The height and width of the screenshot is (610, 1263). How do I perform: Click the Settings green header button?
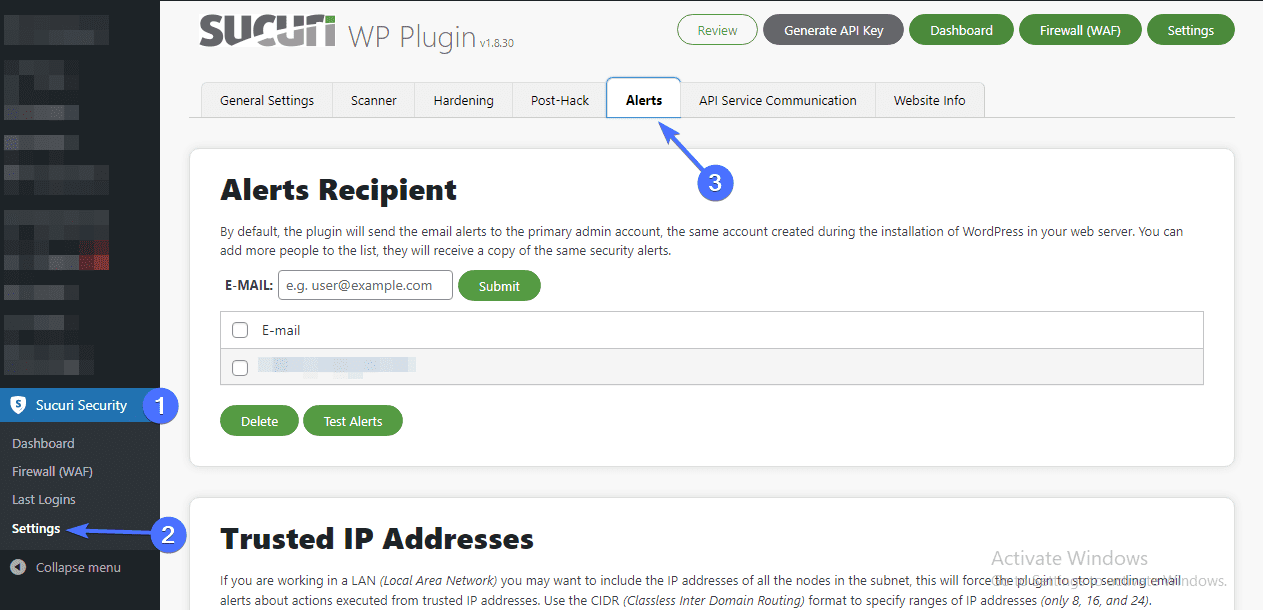[x=1190, y=30]
